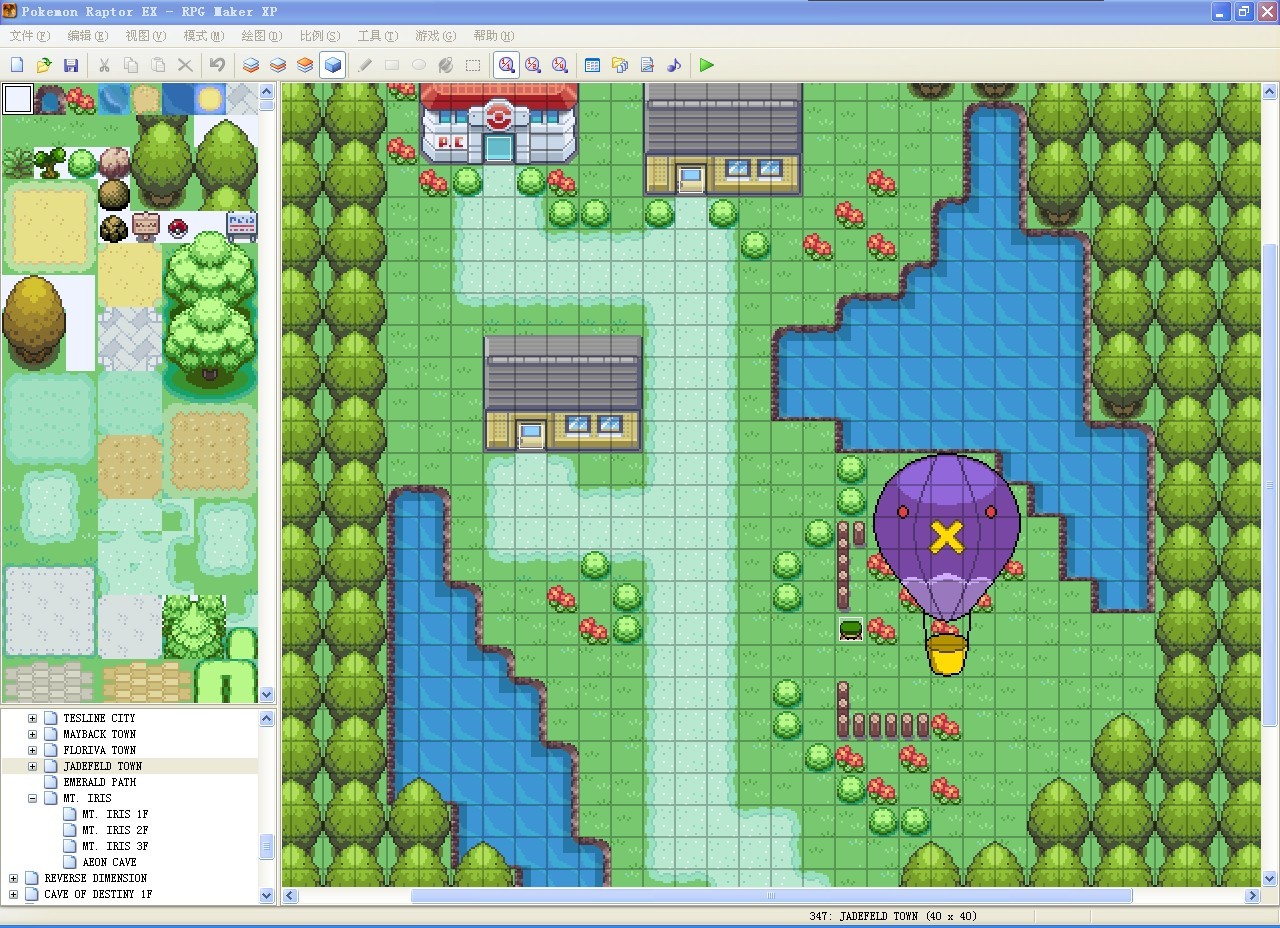Set map zoom to 1/1 scale
This screenshot has width=1280, height=928.
point(506,65)
